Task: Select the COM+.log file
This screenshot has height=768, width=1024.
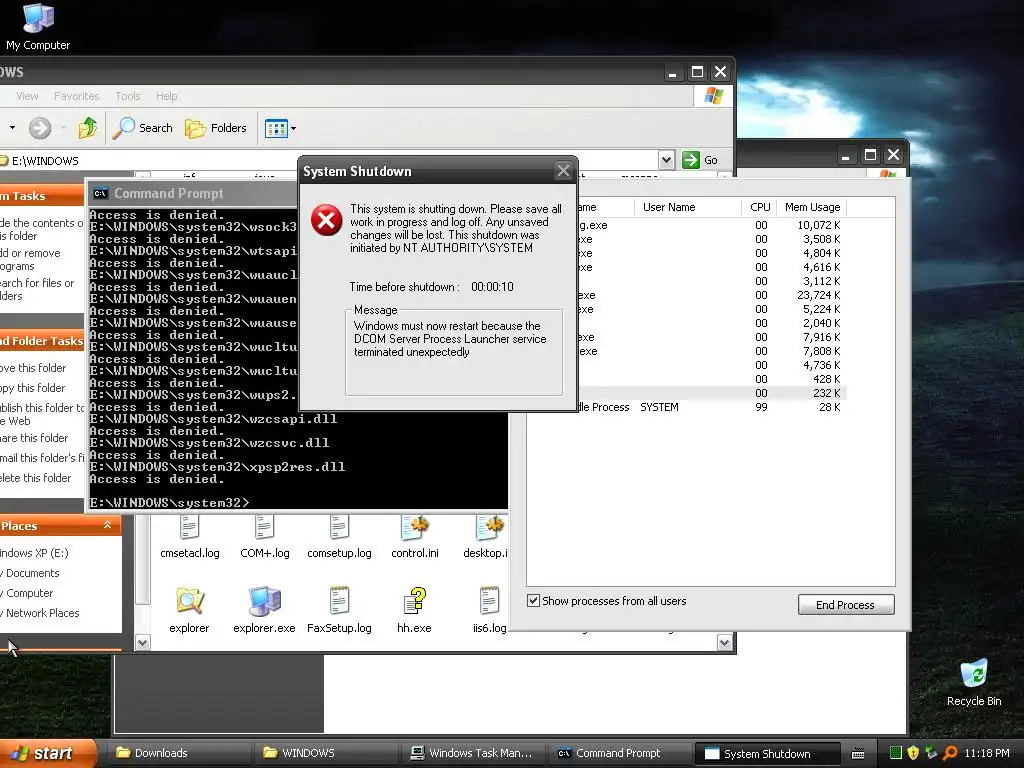Action: pyautogui.click(x=264, y=537)
